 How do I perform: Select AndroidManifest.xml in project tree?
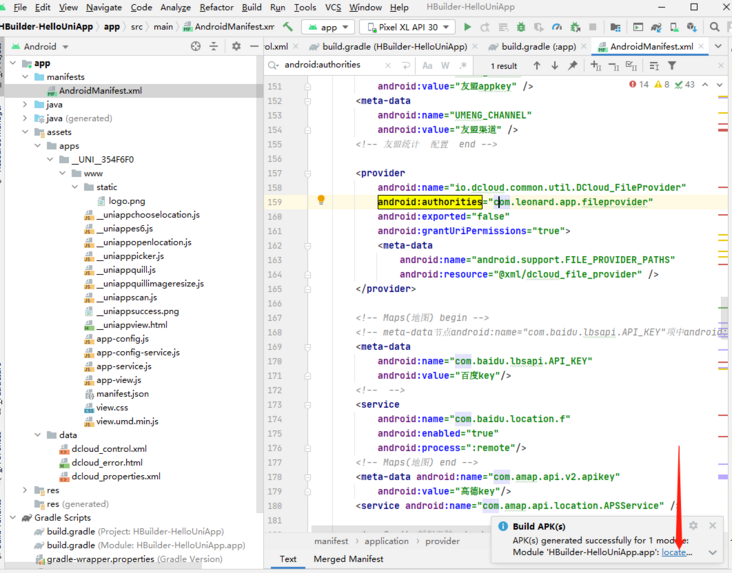pos(100,91)
